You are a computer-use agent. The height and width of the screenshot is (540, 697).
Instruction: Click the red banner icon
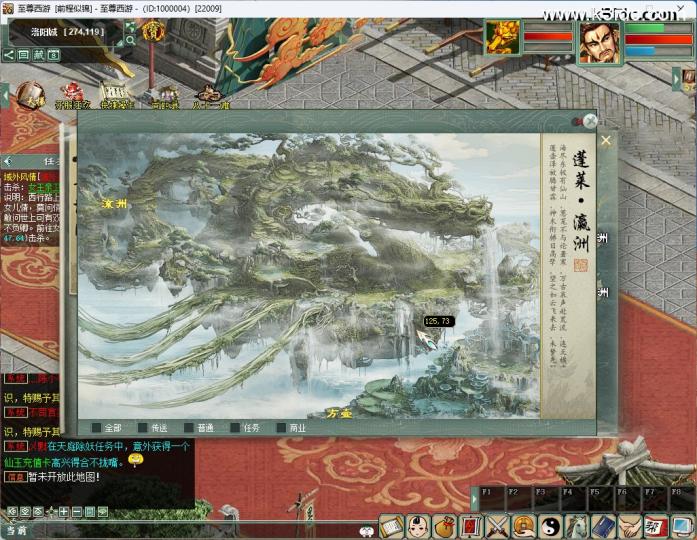[471, 527]
